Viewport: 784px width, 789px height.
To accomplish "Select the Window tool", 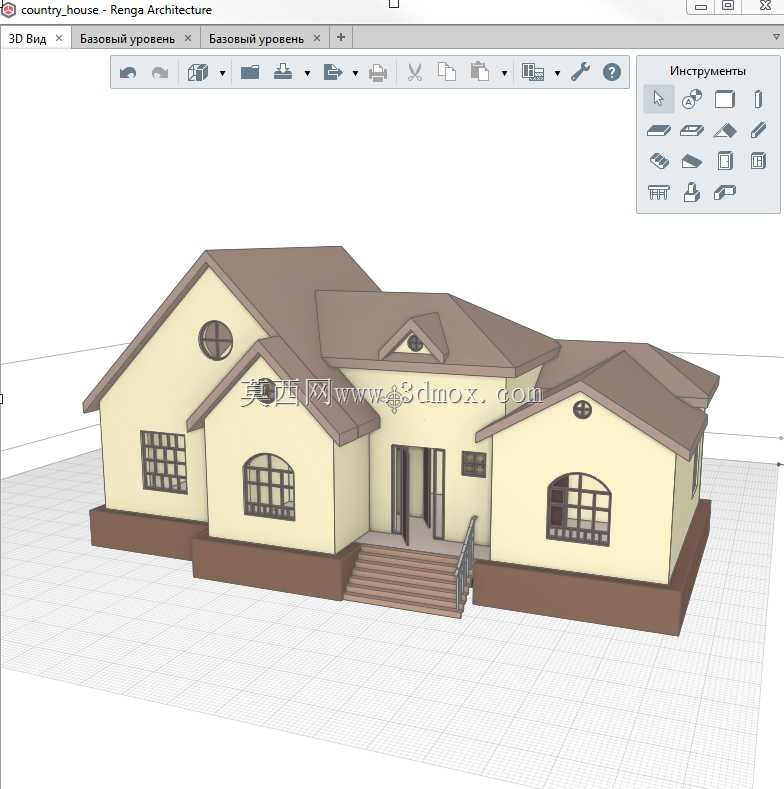I will (x=758, y=161).
